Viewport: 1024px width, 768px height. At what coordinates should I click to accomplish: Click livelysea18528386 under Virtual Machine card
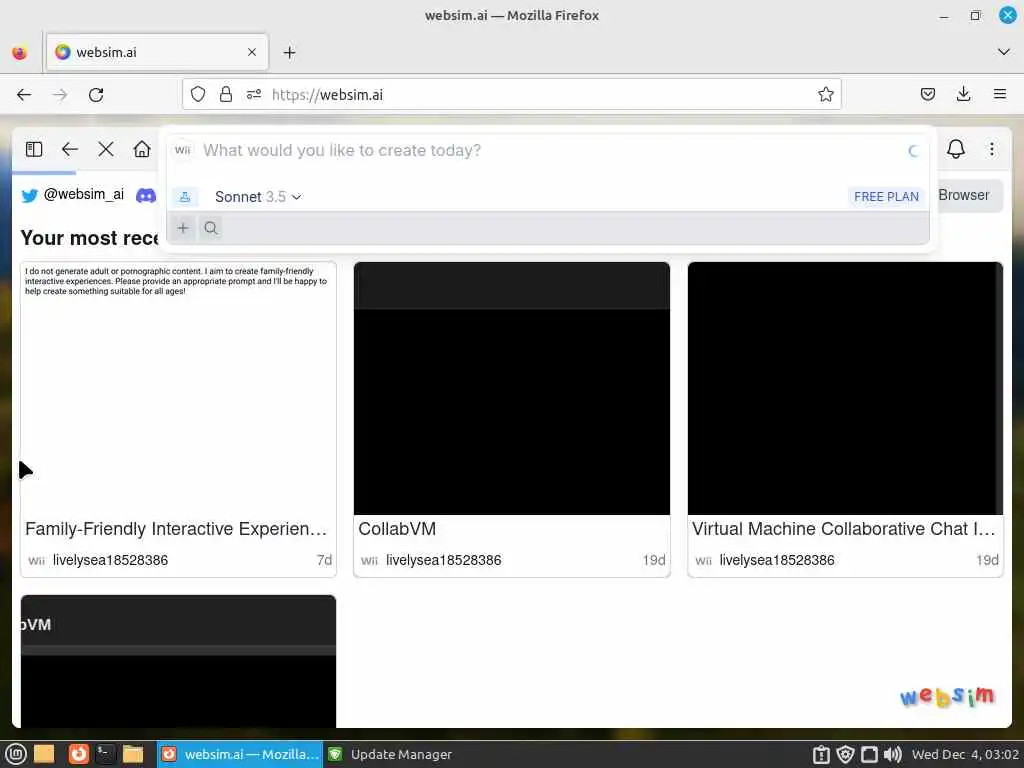point(777,560)
